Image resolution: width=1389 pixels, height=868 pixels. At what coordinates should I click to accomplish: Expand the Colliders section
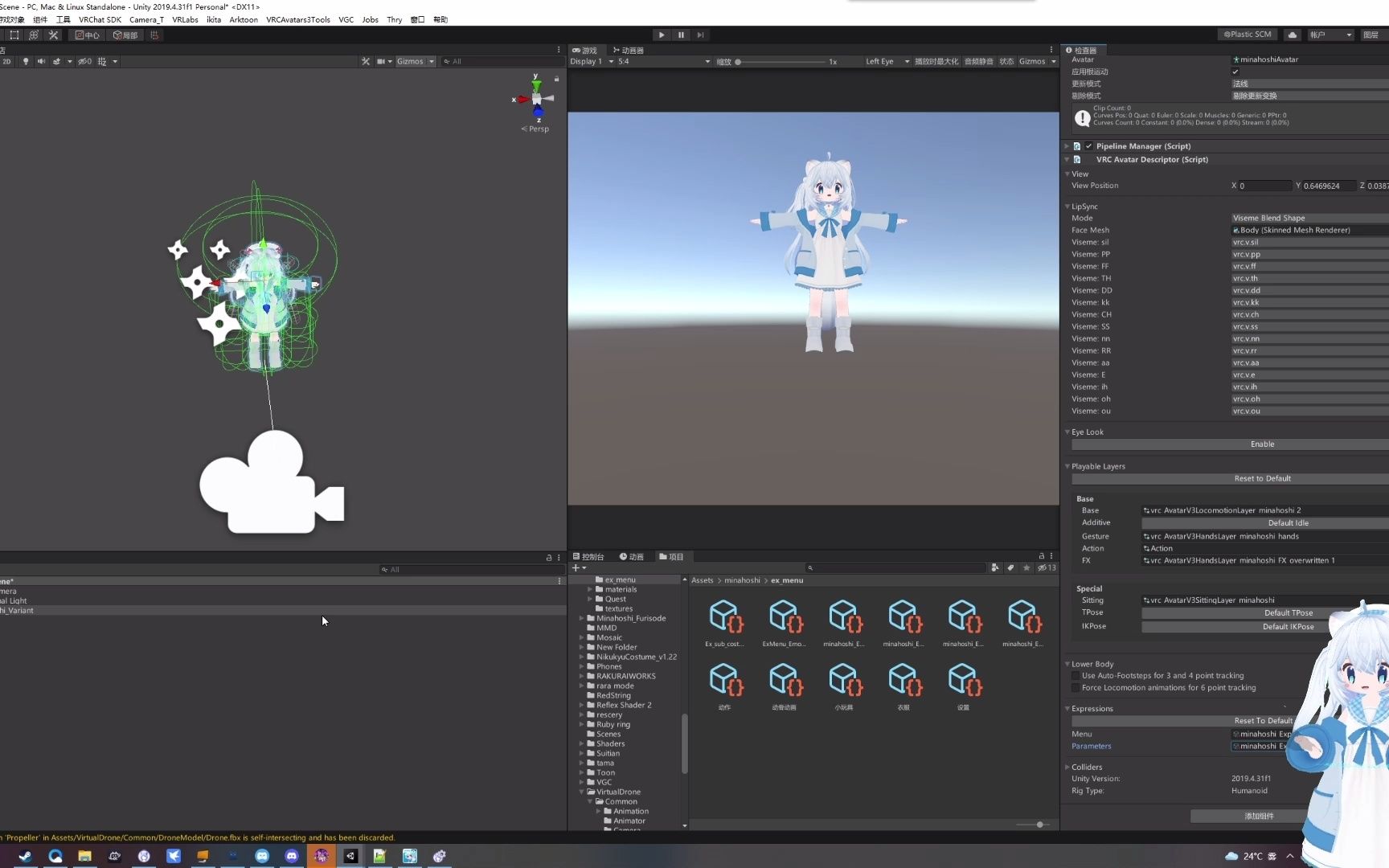(x=1067, y=768)
